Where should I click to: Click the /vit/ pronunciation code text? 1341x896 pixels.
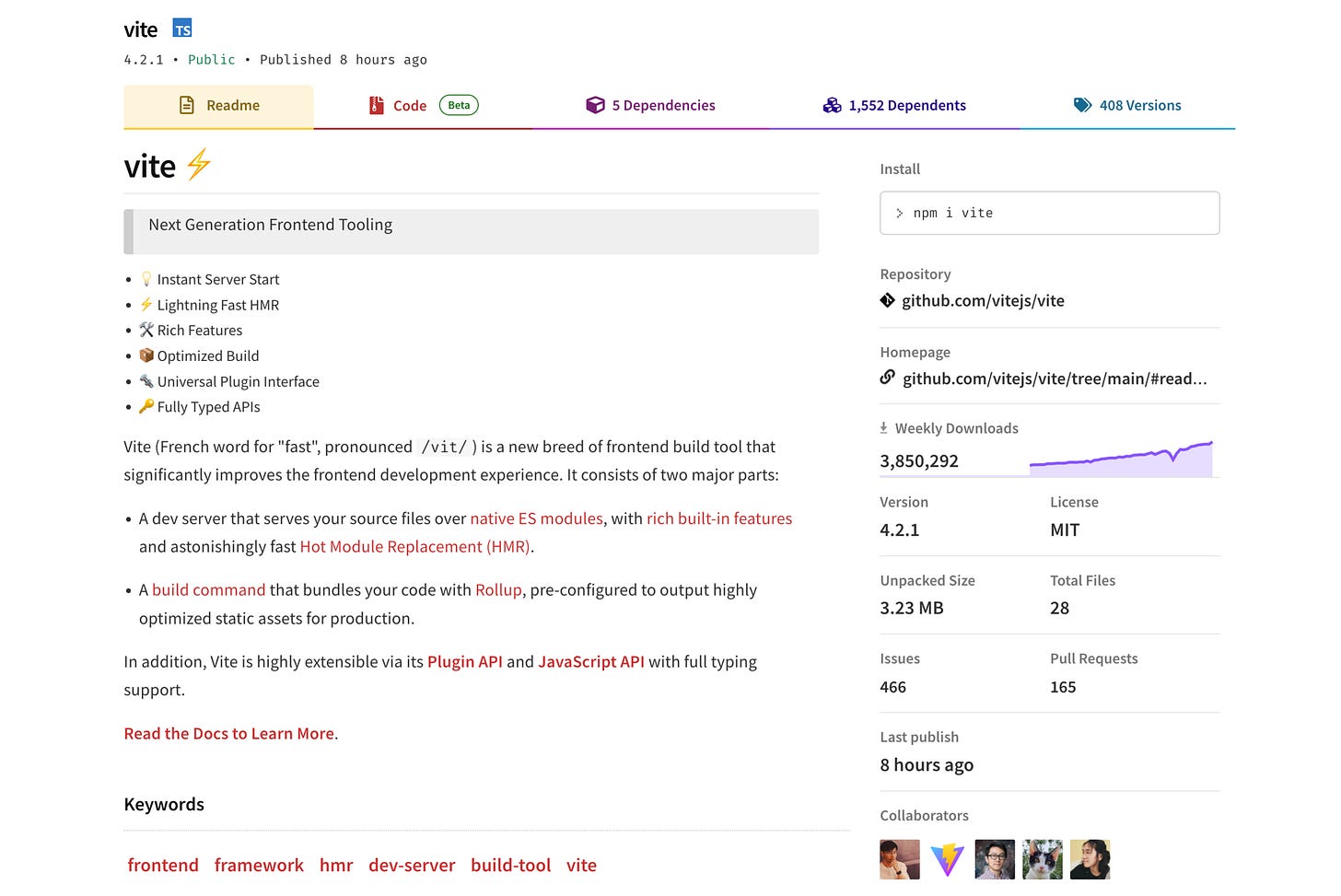444,447
